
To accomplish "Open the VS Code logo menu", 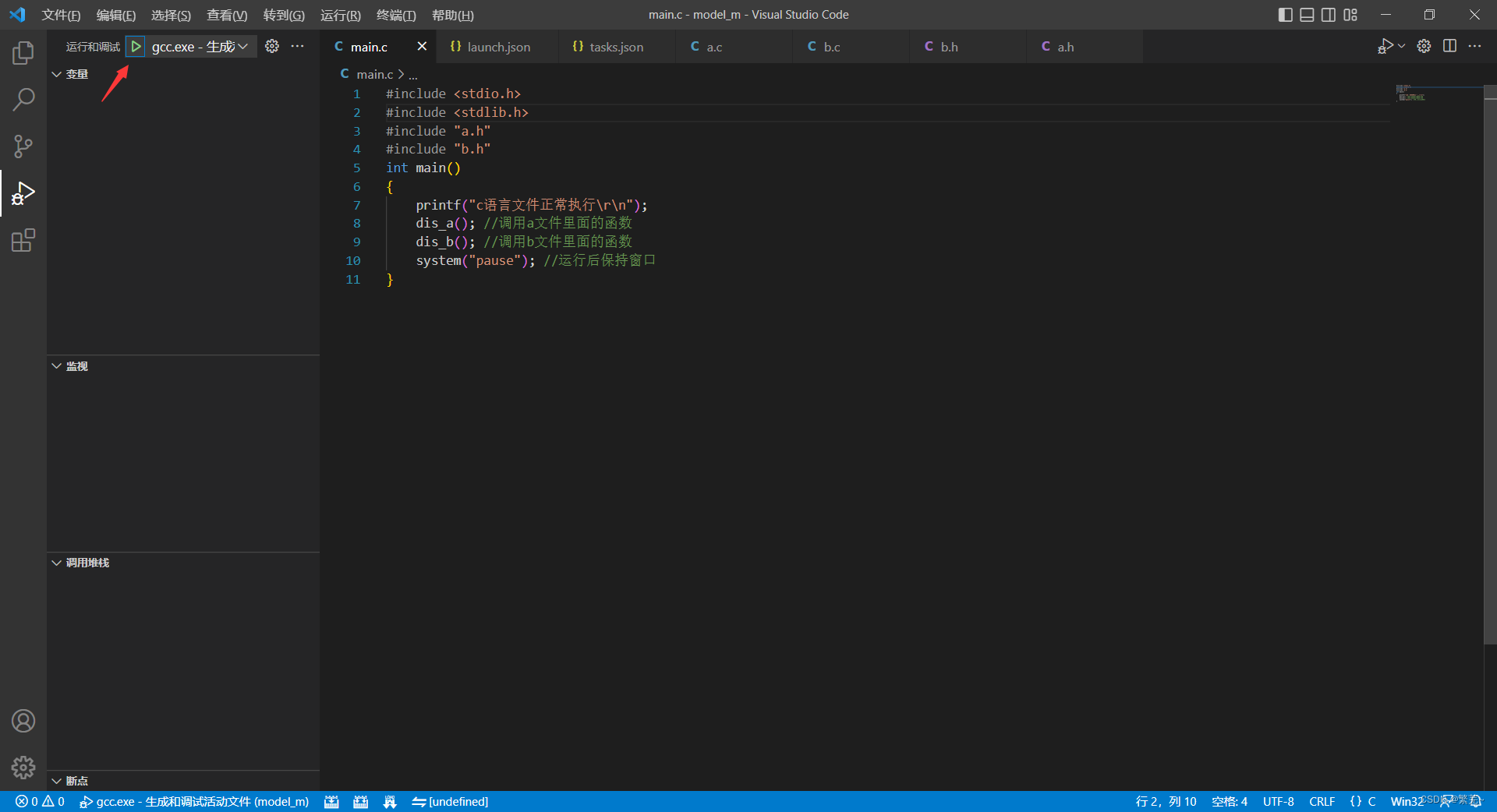I will (x=17, y=15).
